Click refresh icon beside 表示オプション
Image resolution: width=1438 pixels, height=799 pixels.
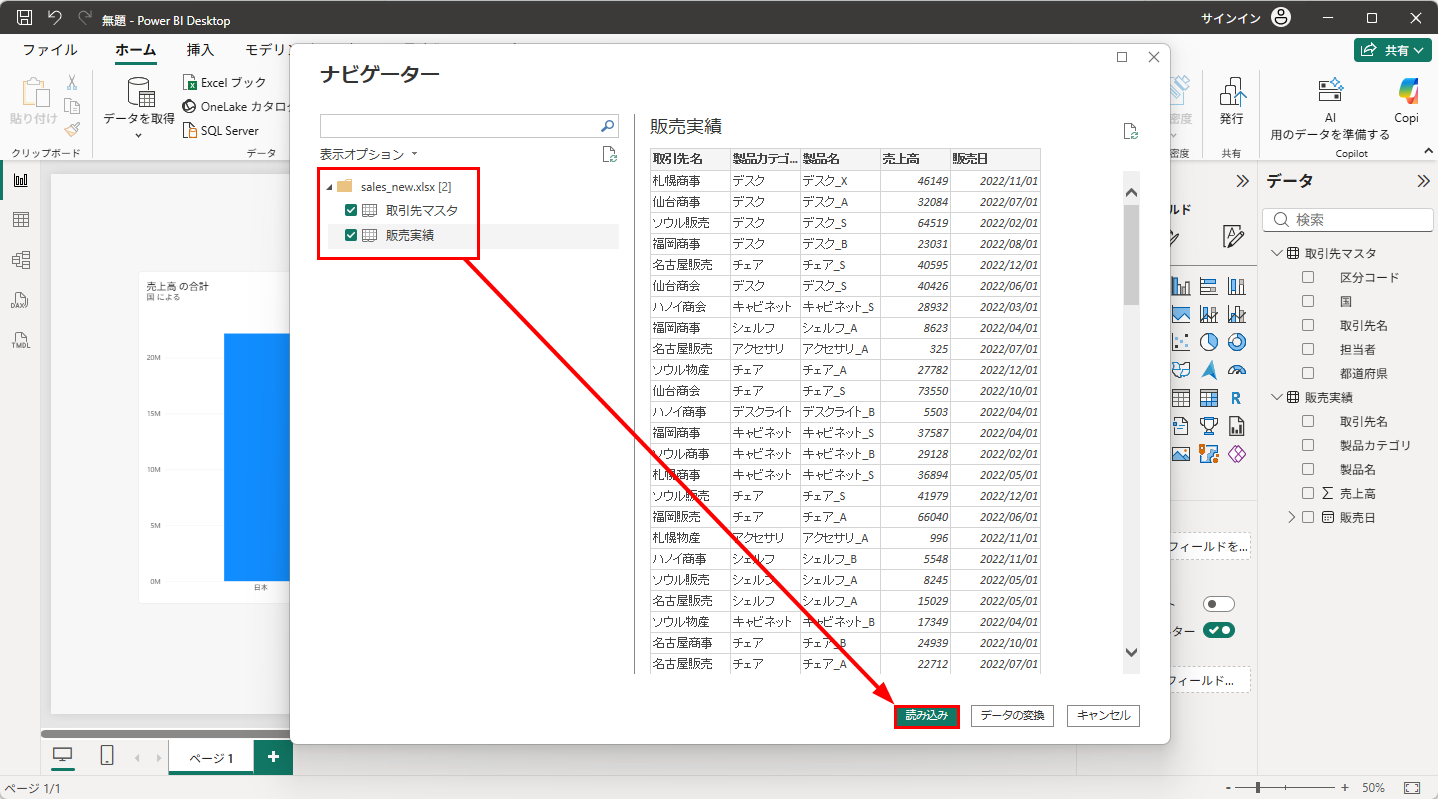(x=609, y=154)
